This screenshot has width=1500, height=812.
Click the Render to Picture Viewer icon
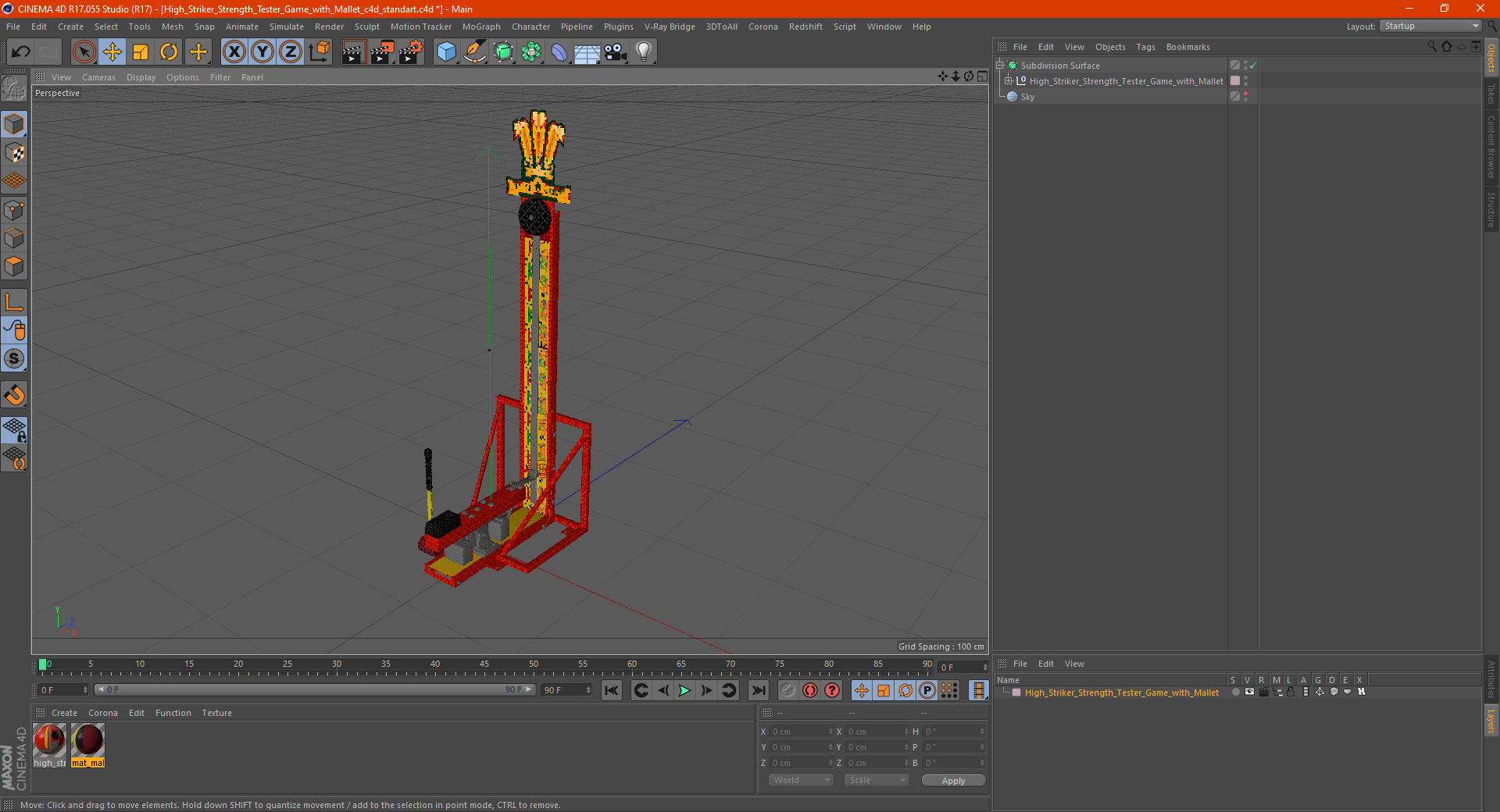point(382,52)
